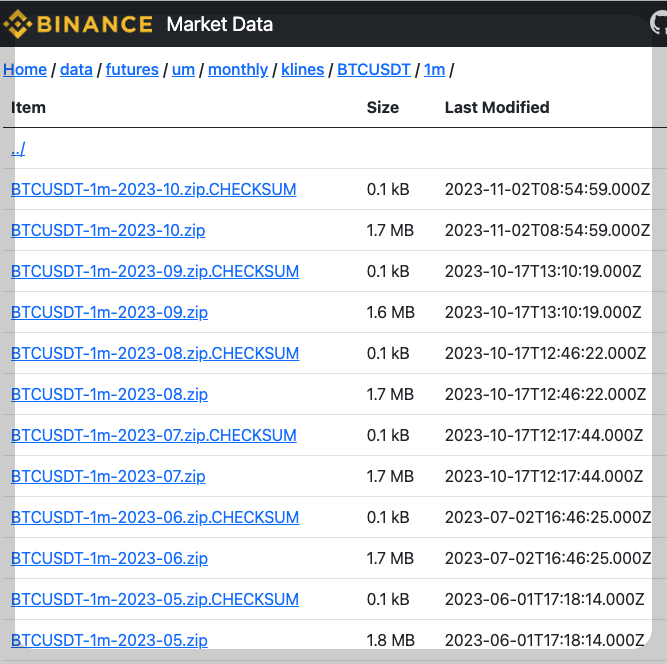Navigate to futures breadcrumb
Viewport: 667px width, 664px height.
click(x=132, y=69)
